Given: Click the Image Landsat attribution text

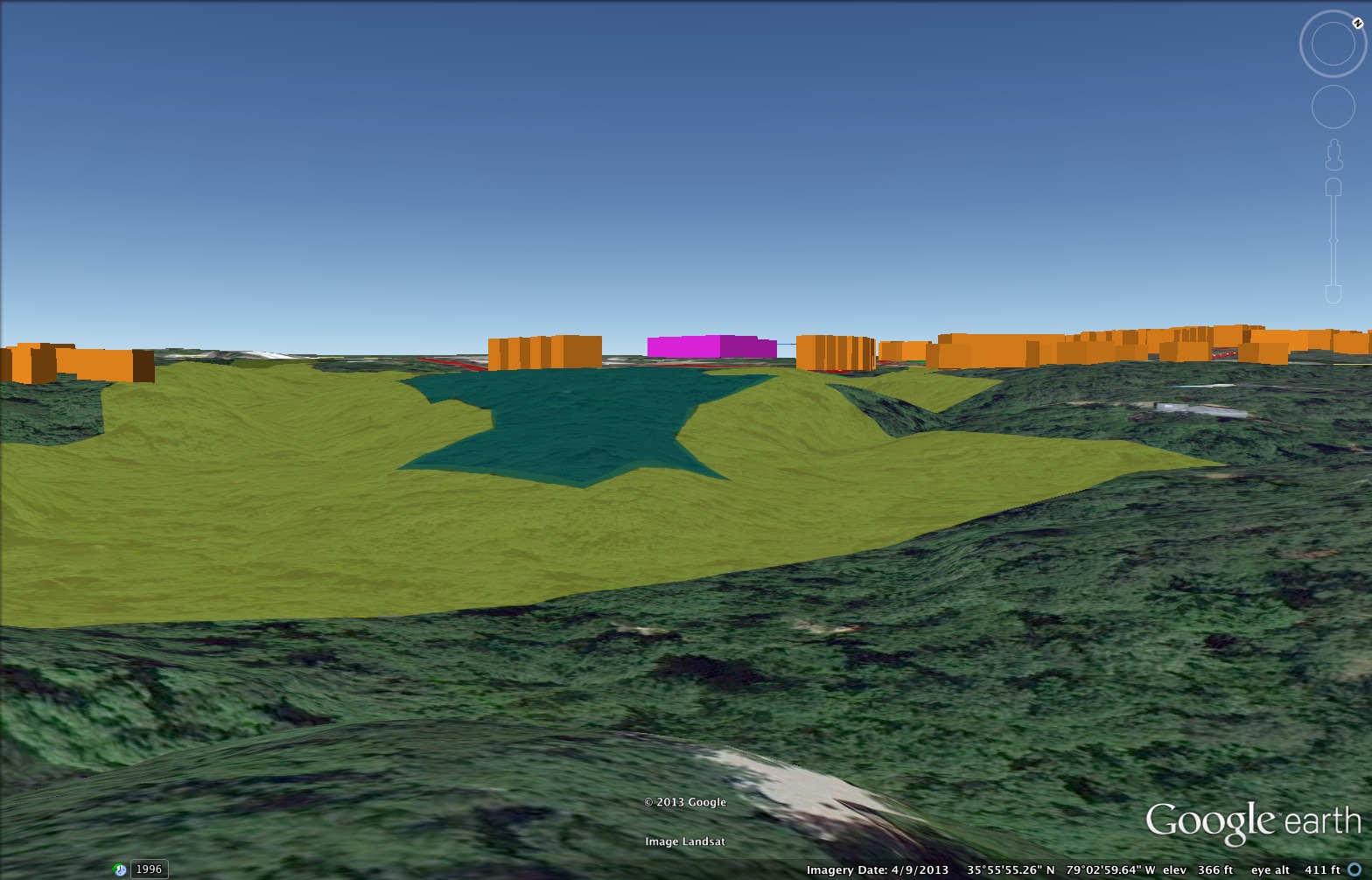Looking at the screenshot, I should 685,842.
